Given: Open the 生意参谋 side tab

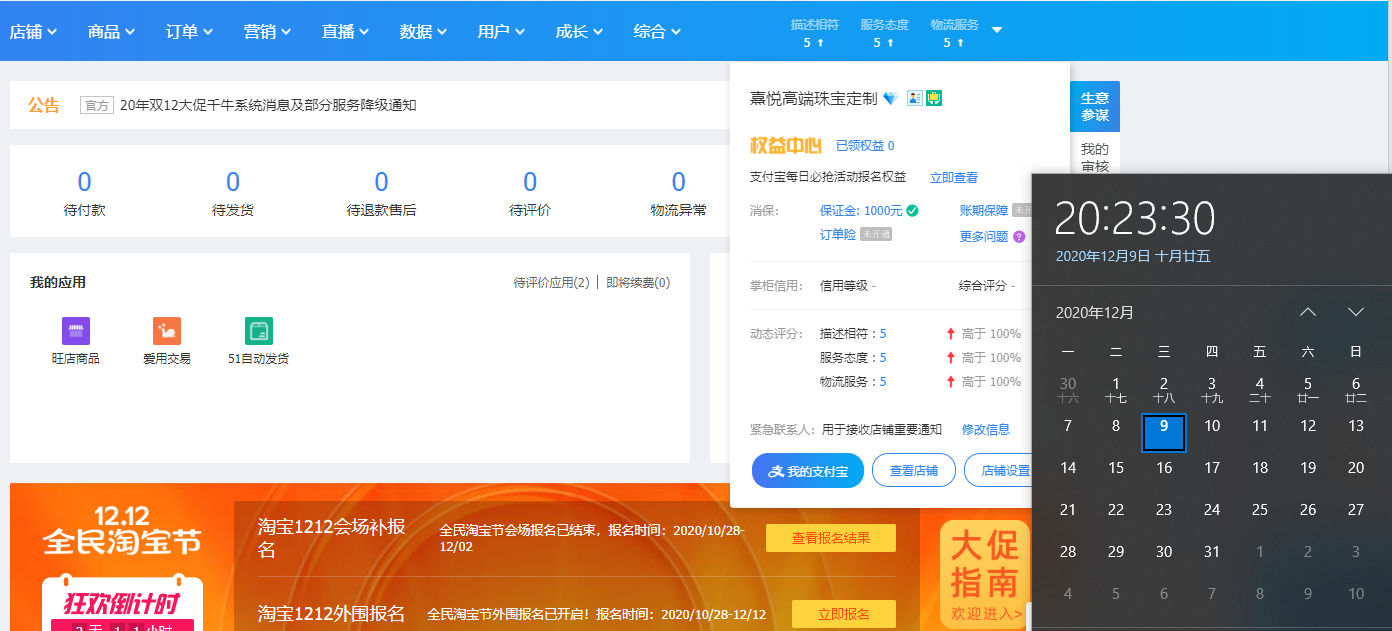Looking at the screenshot, I should [x=1095, y=106].
